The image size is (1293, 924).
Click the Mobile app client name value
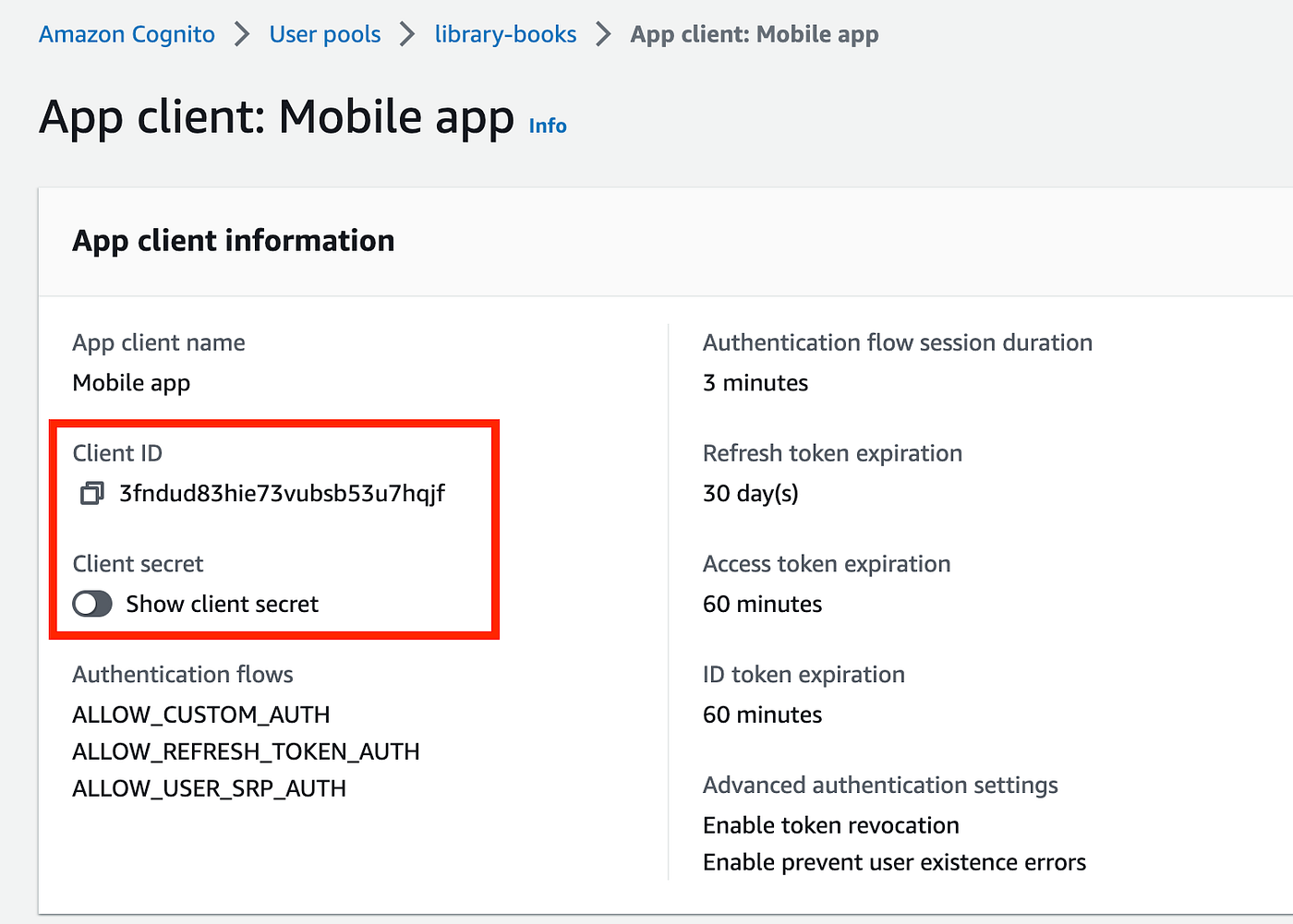point(131,382)
